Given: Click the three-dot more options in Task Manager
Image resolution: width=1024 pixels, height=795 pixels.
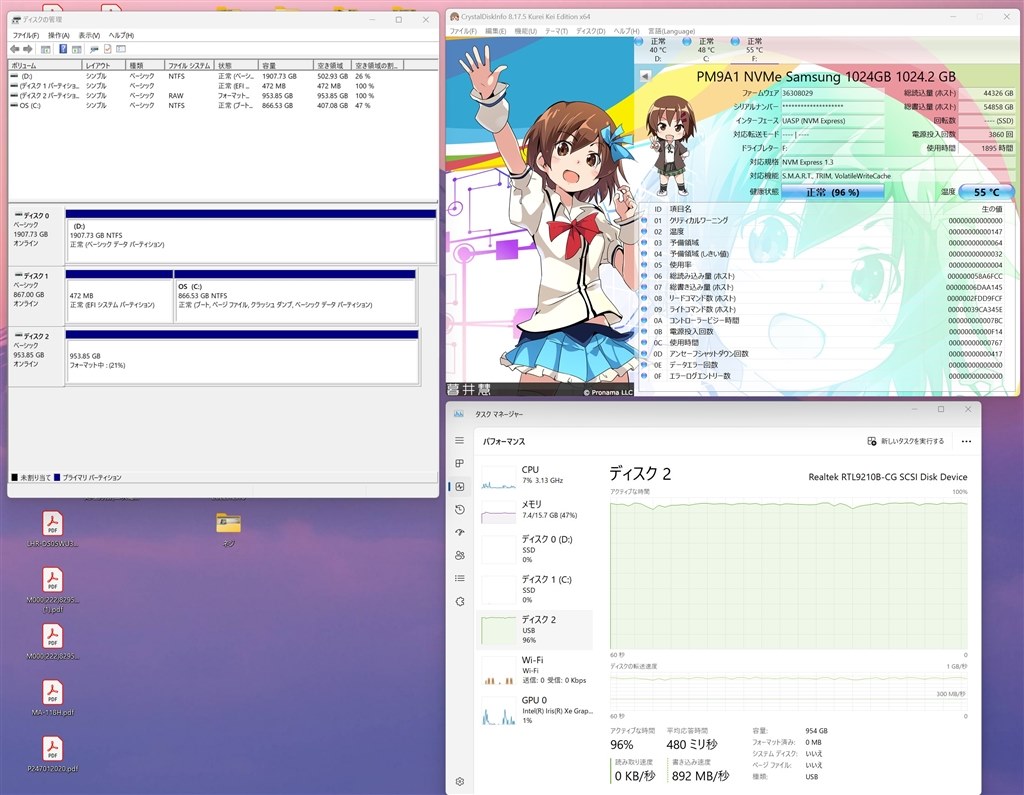Looking at the screenshot, I should [x=966, y=442].
